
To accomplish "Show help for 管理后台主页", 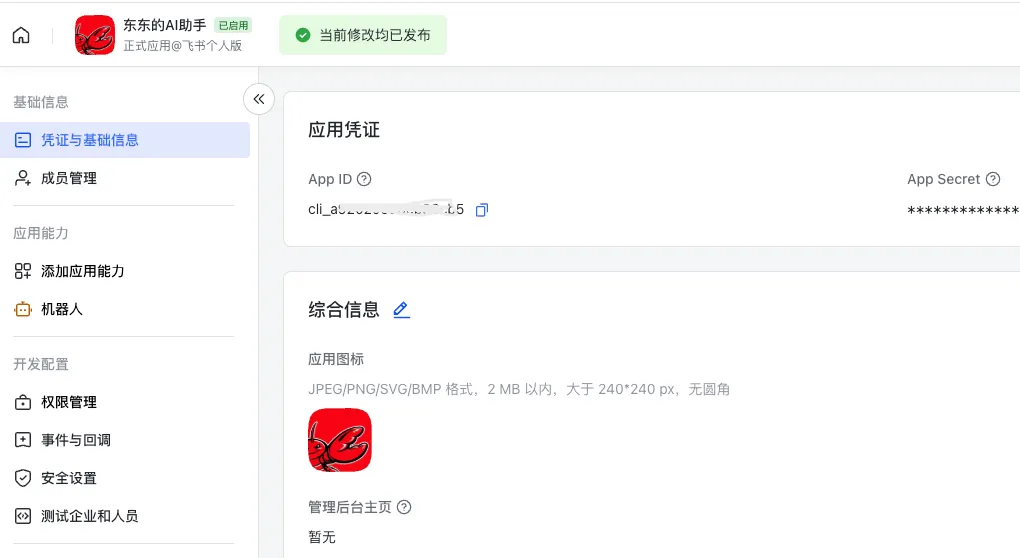I will click(404, 507).
